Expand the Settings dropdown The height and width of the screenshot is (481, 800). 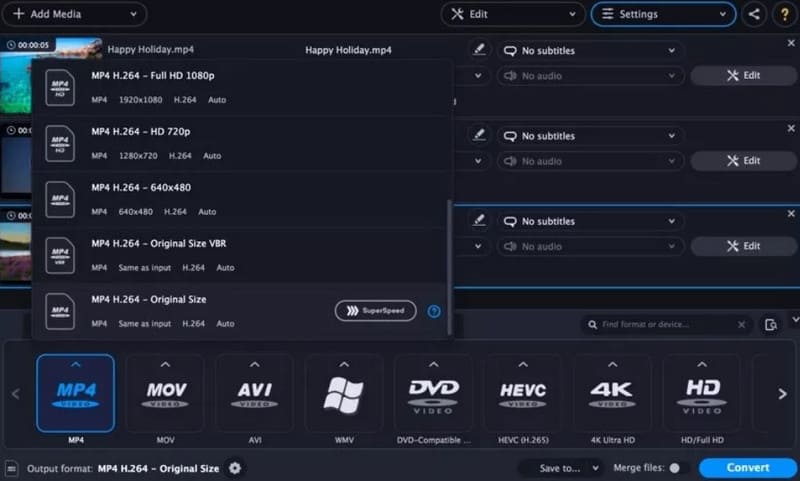tap(663, 14)
